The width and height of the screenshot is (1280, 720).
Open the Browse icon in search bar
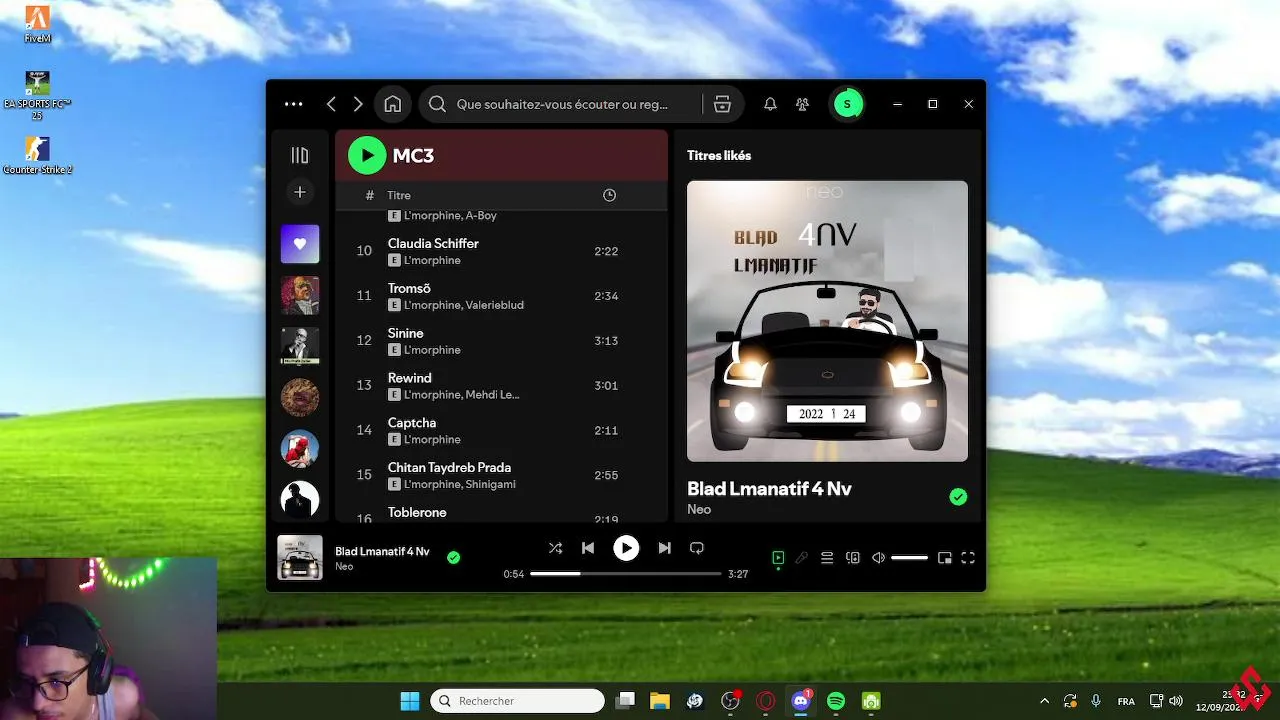723,104
